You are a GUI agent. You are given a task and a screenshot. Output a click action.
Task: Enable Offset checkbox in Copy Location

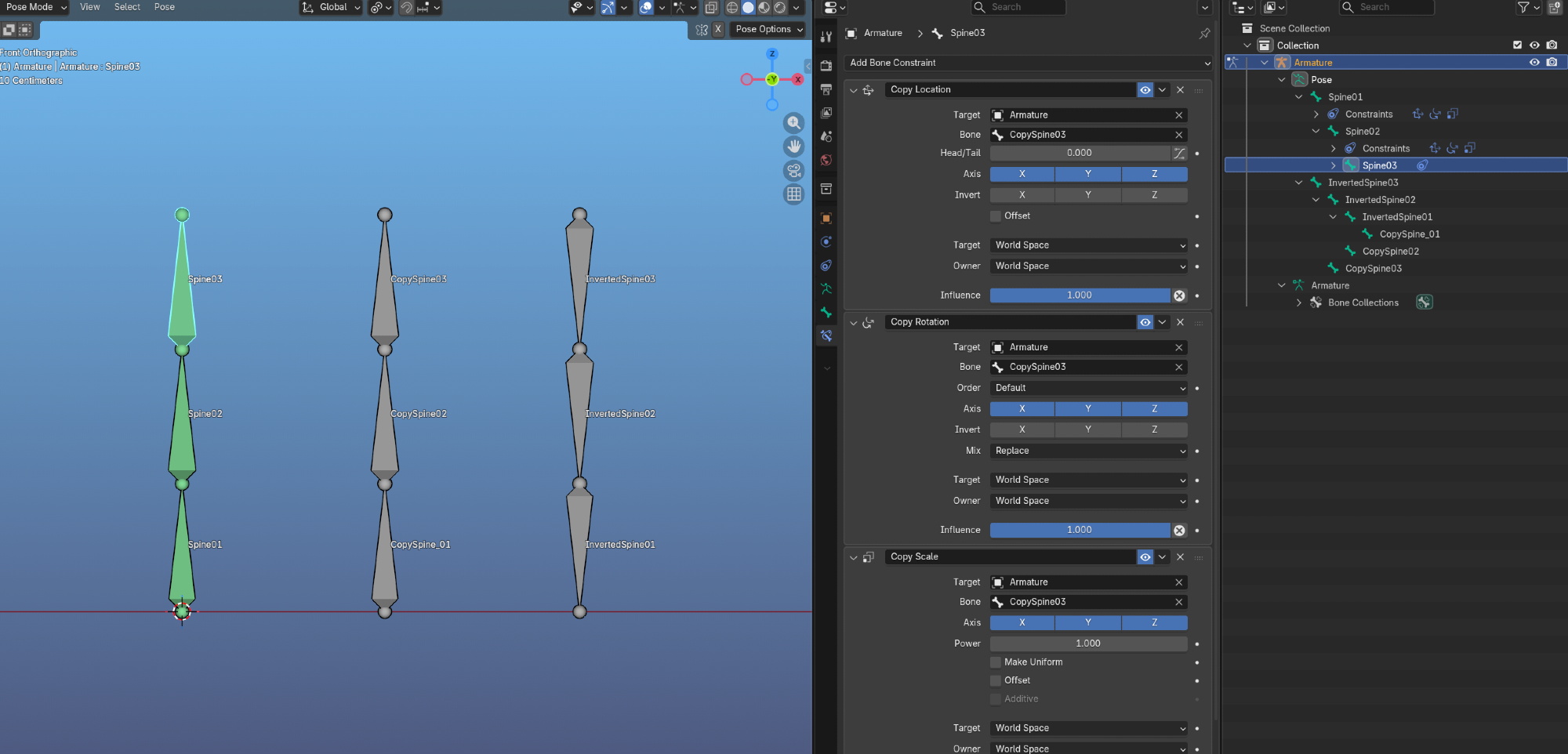click(x=996, y=216)
